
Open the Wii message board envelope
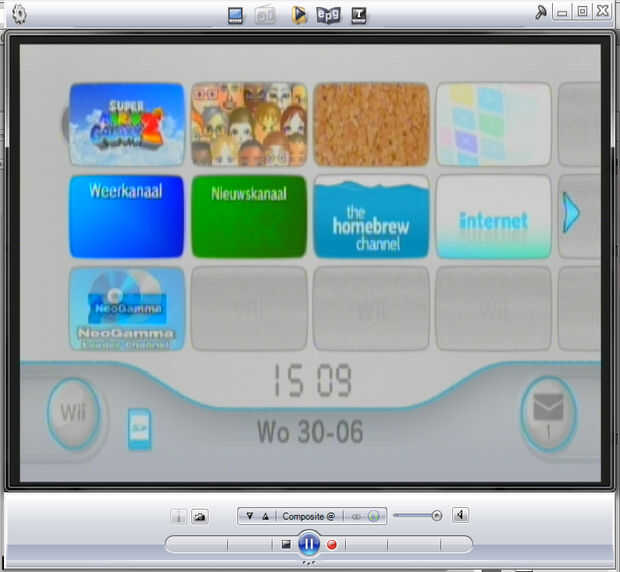click(x=548, y=415)
